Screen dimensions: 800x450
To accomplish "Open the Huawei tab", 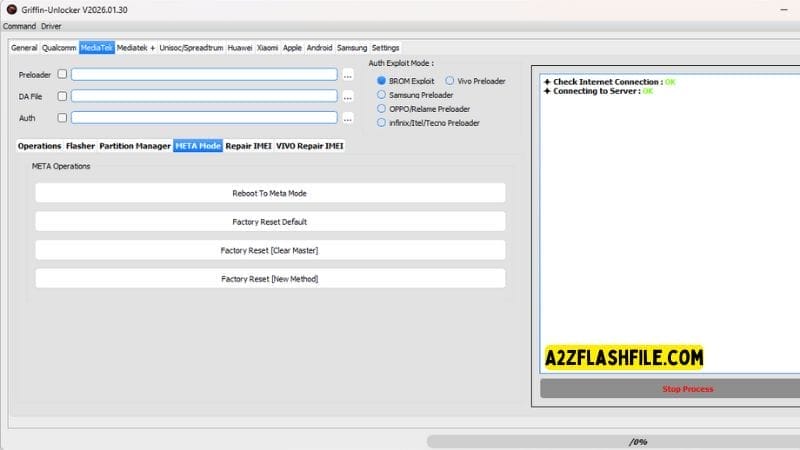I will (240, 47).
